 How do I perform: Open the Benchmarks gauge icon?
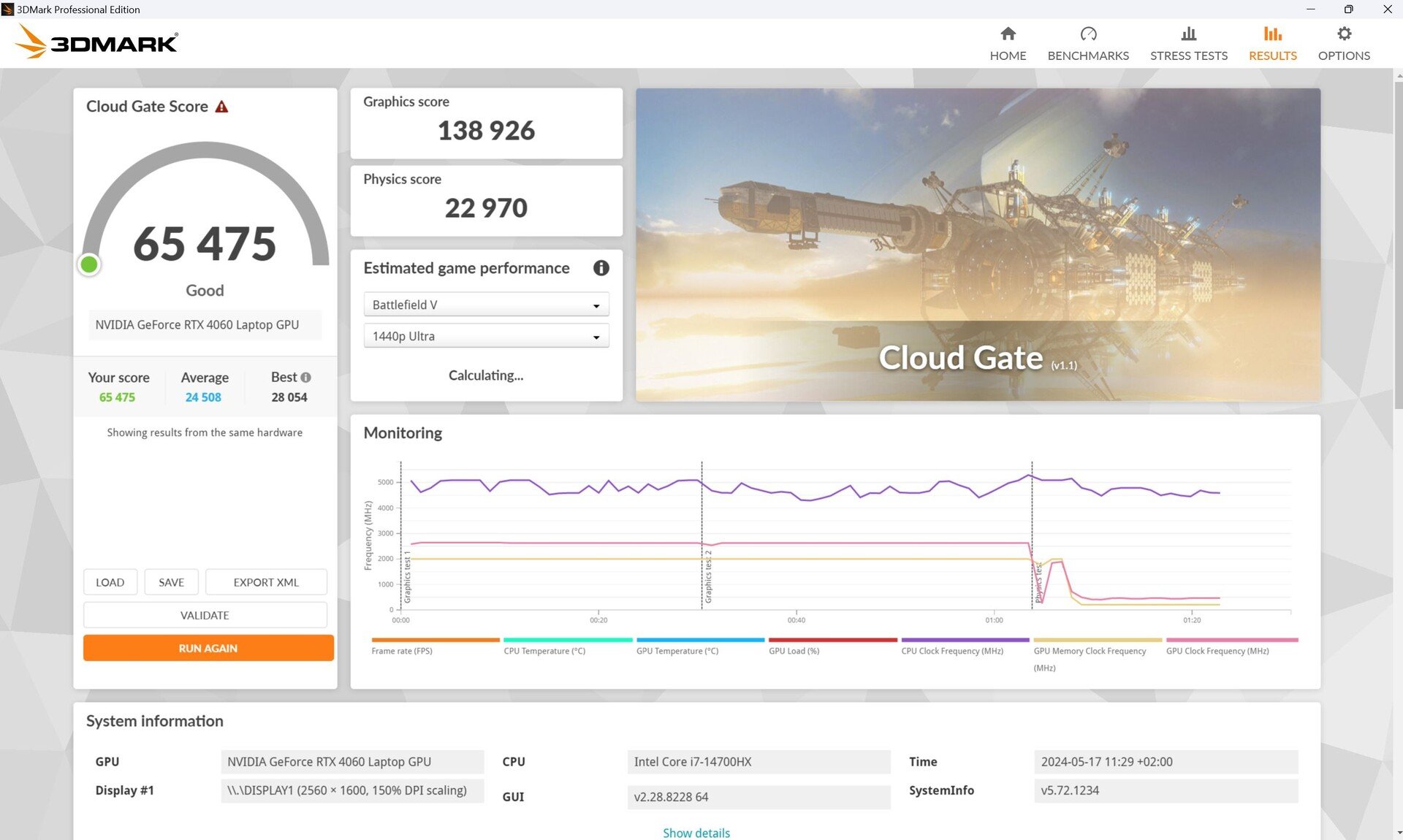tap(1088, 34)
